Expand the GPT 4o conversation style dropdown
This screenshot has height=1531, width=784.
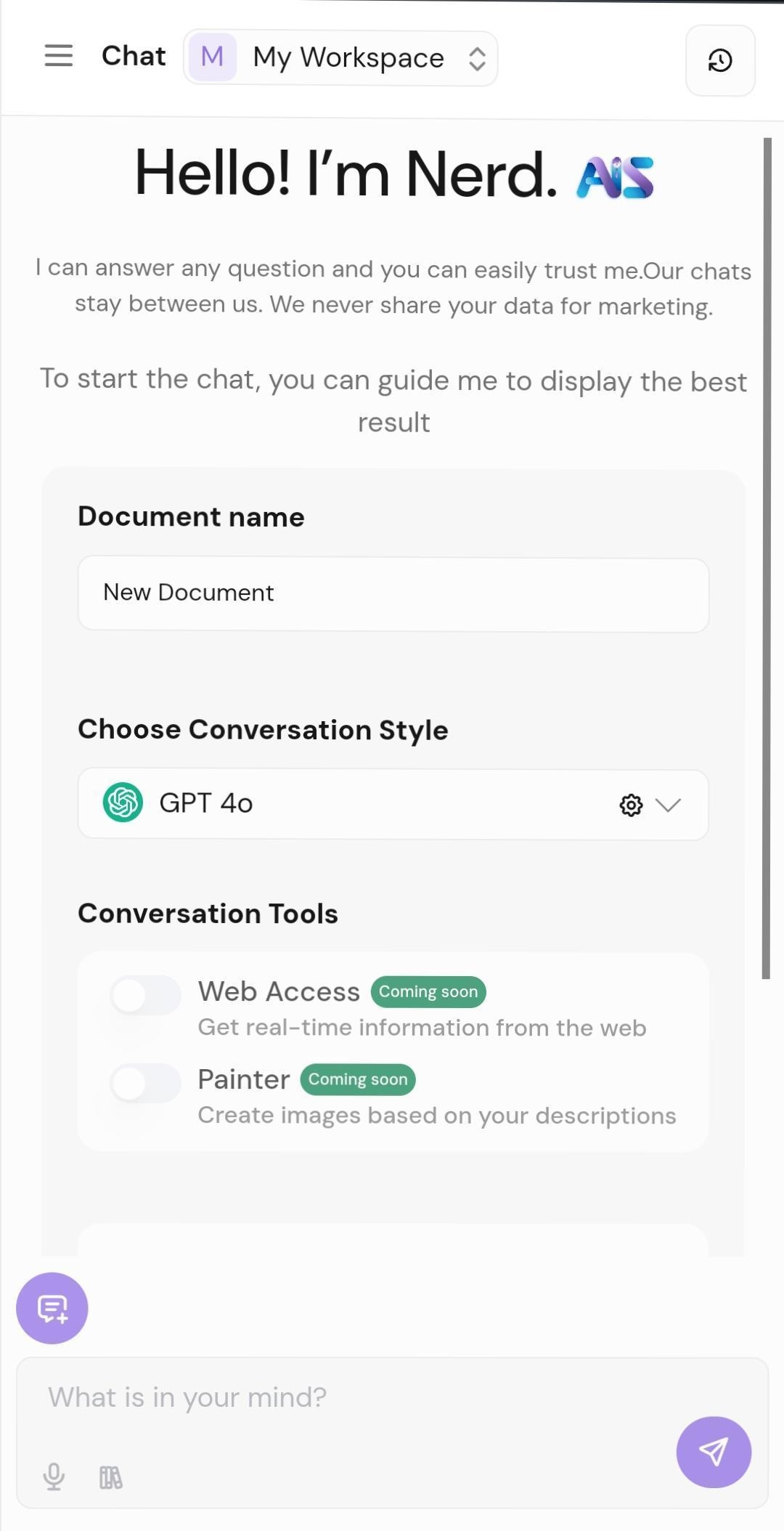668,805
